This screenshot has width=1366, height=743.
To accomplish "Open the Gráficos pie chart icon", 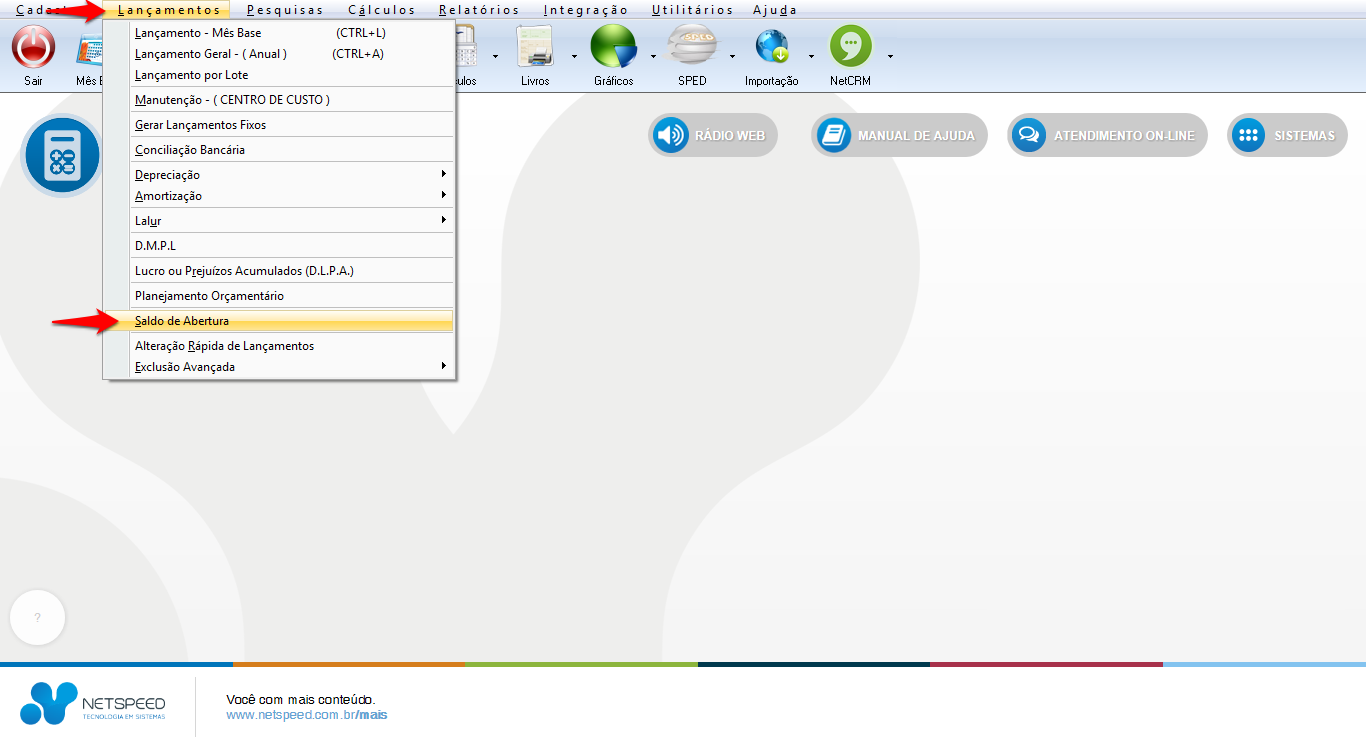I will (613, 47).
